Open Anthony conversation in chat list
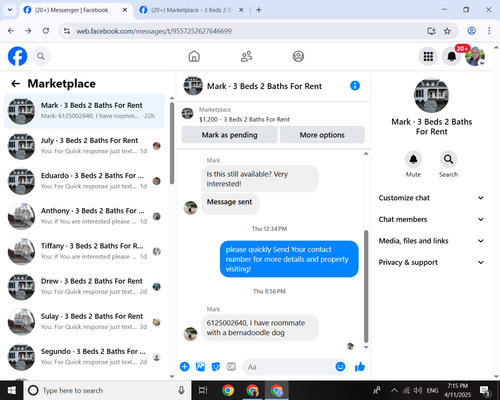 click(x=84, y=216)
